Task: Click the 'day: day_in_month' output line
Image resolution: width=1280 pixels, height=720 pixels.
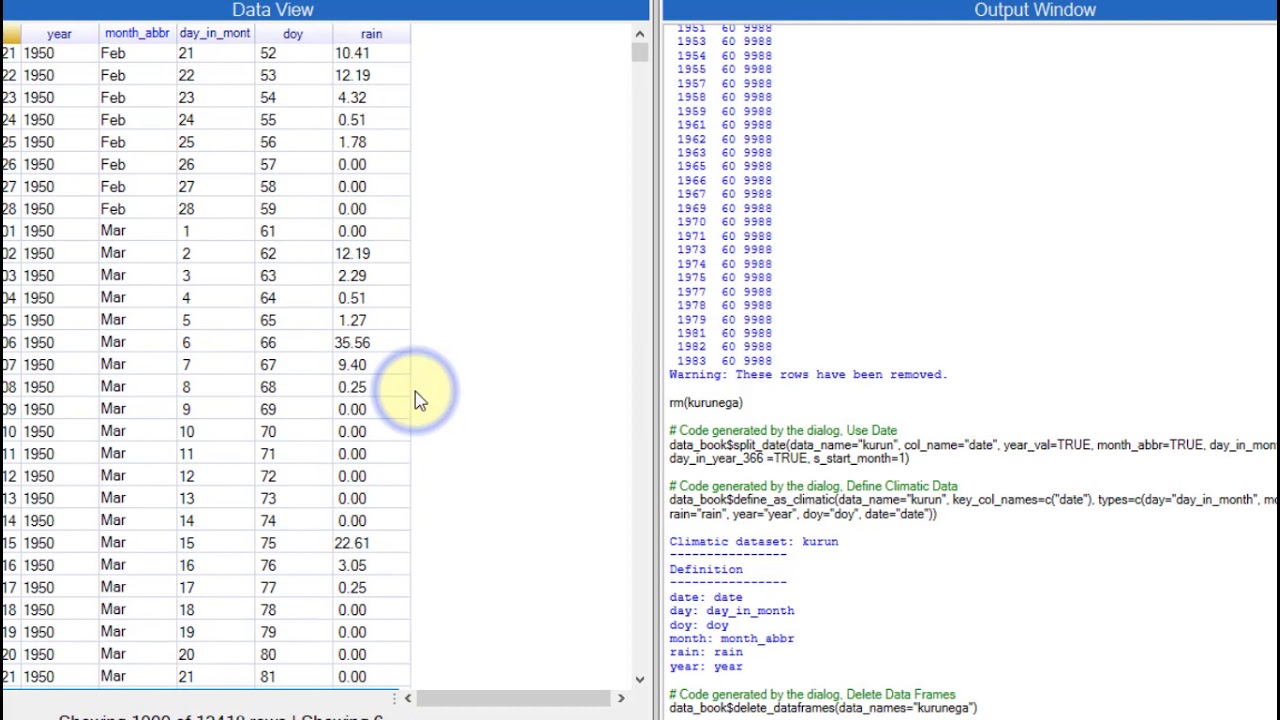Action: tap(732, 611)
